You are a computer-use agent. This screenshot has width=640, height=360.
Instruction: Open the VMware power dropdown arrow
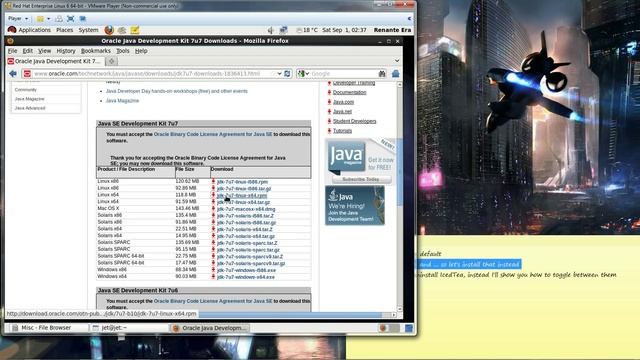click(49, 19)
